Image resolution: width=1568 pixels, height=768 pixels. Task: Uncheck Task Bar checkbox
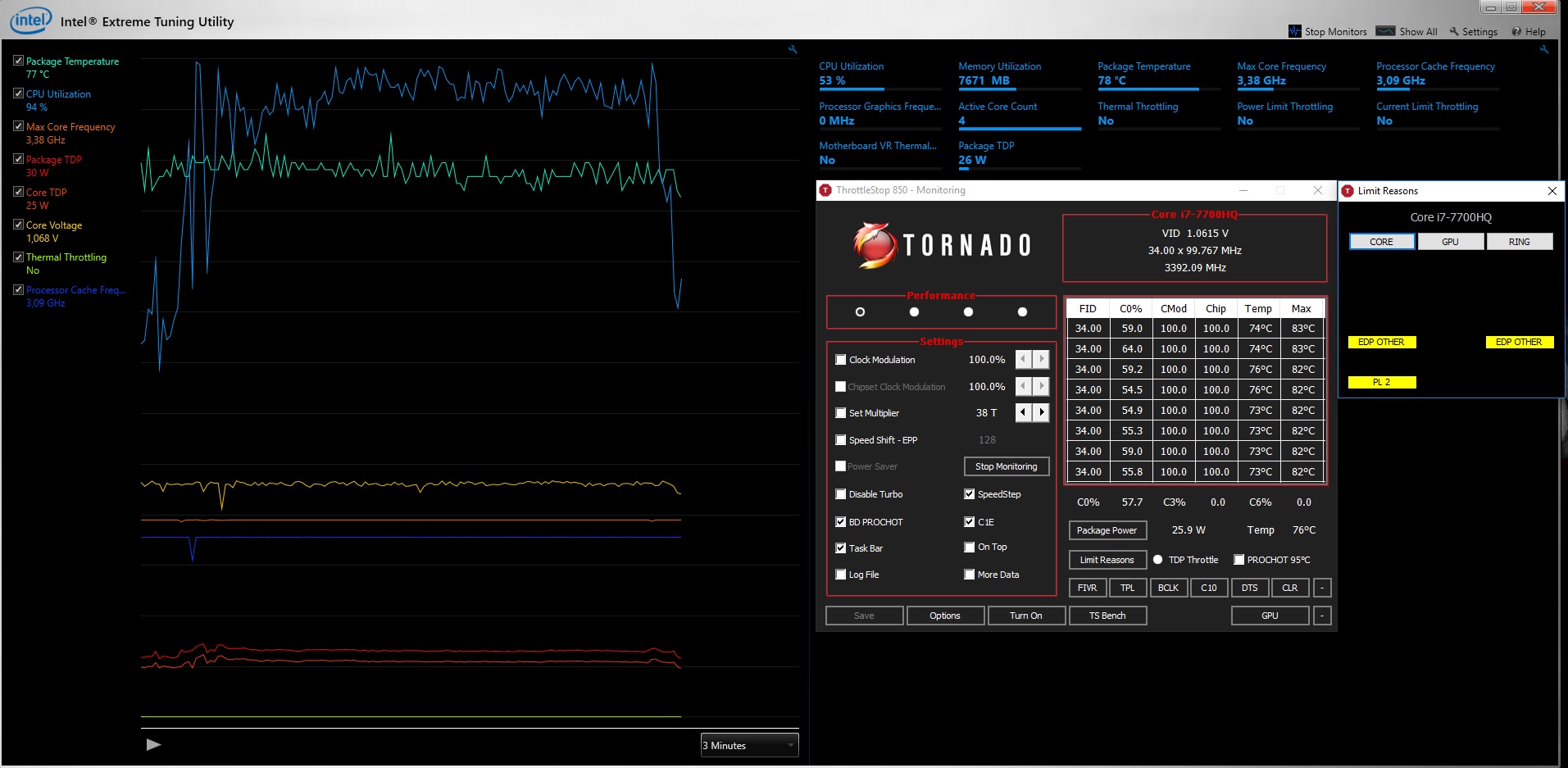840,548
